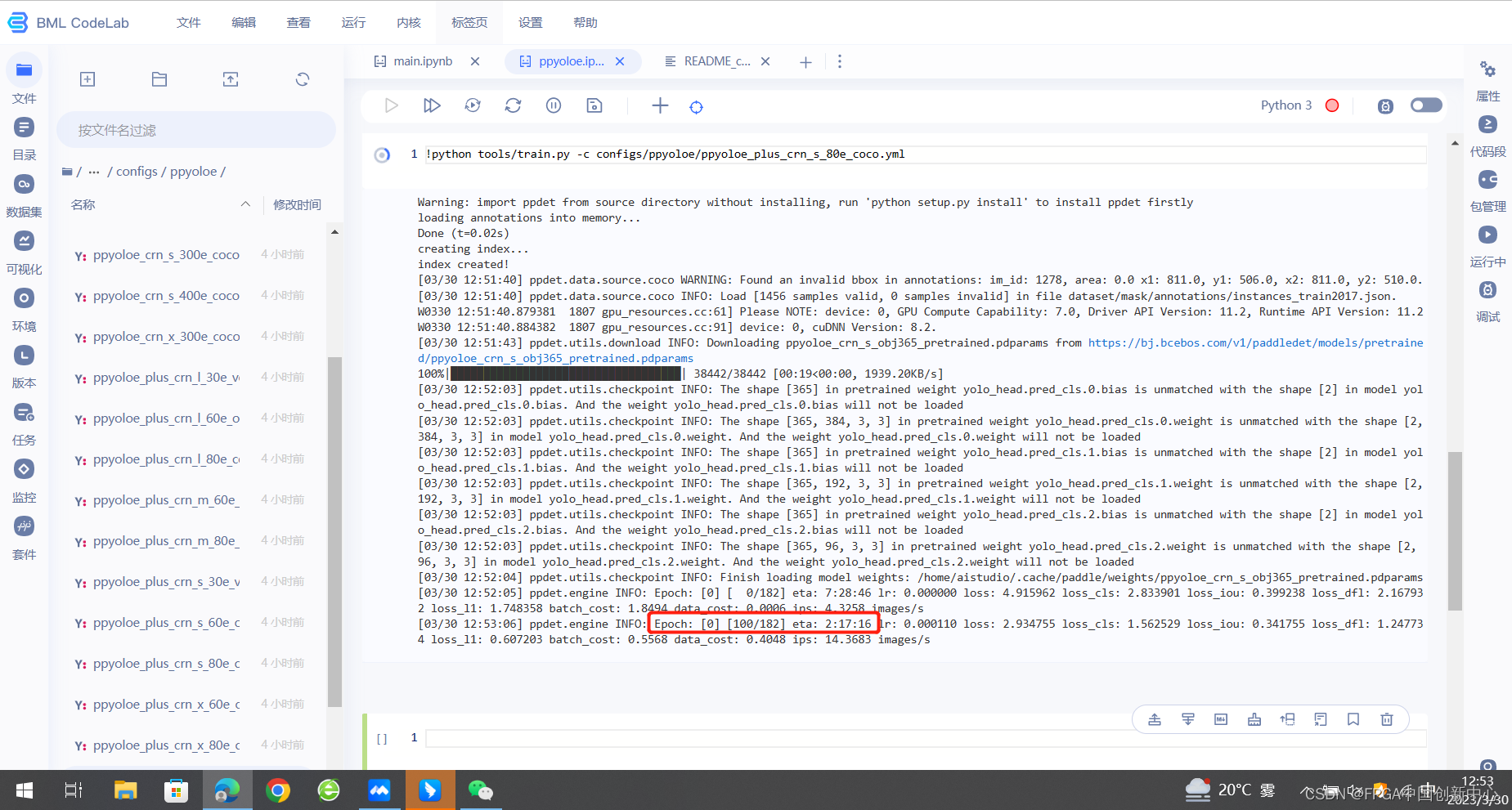Switch to main.ipynb tab
Image resolution: width=1512 pixels, height=810 pixels.
tap(423, 61)
